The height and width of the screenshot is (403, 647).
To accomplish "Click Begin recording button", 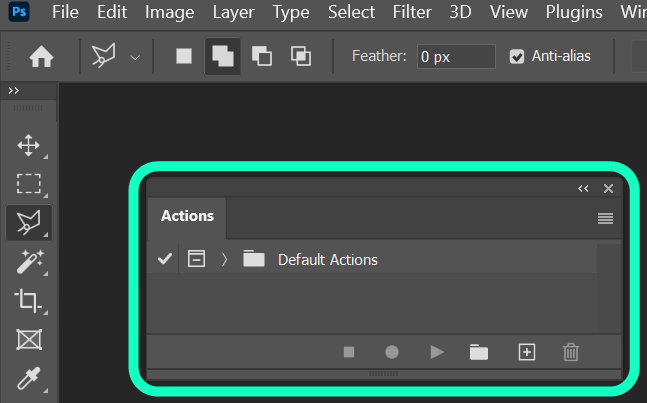I will 392,352.
